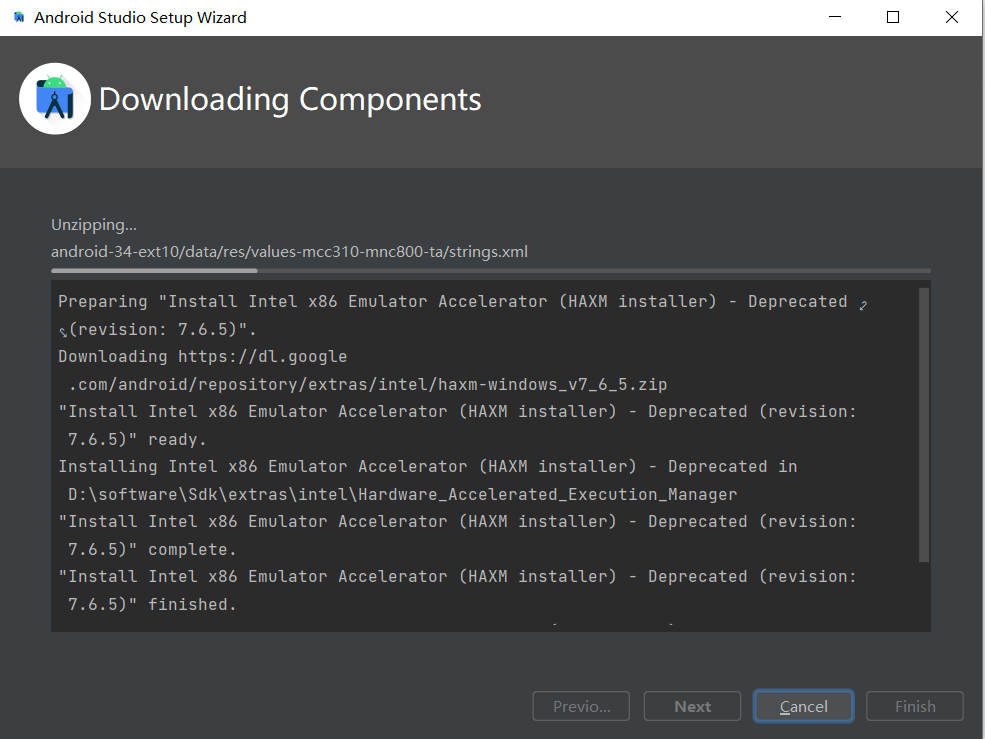Click the log panel vertical scrollbar

click(x=923, y=425)
